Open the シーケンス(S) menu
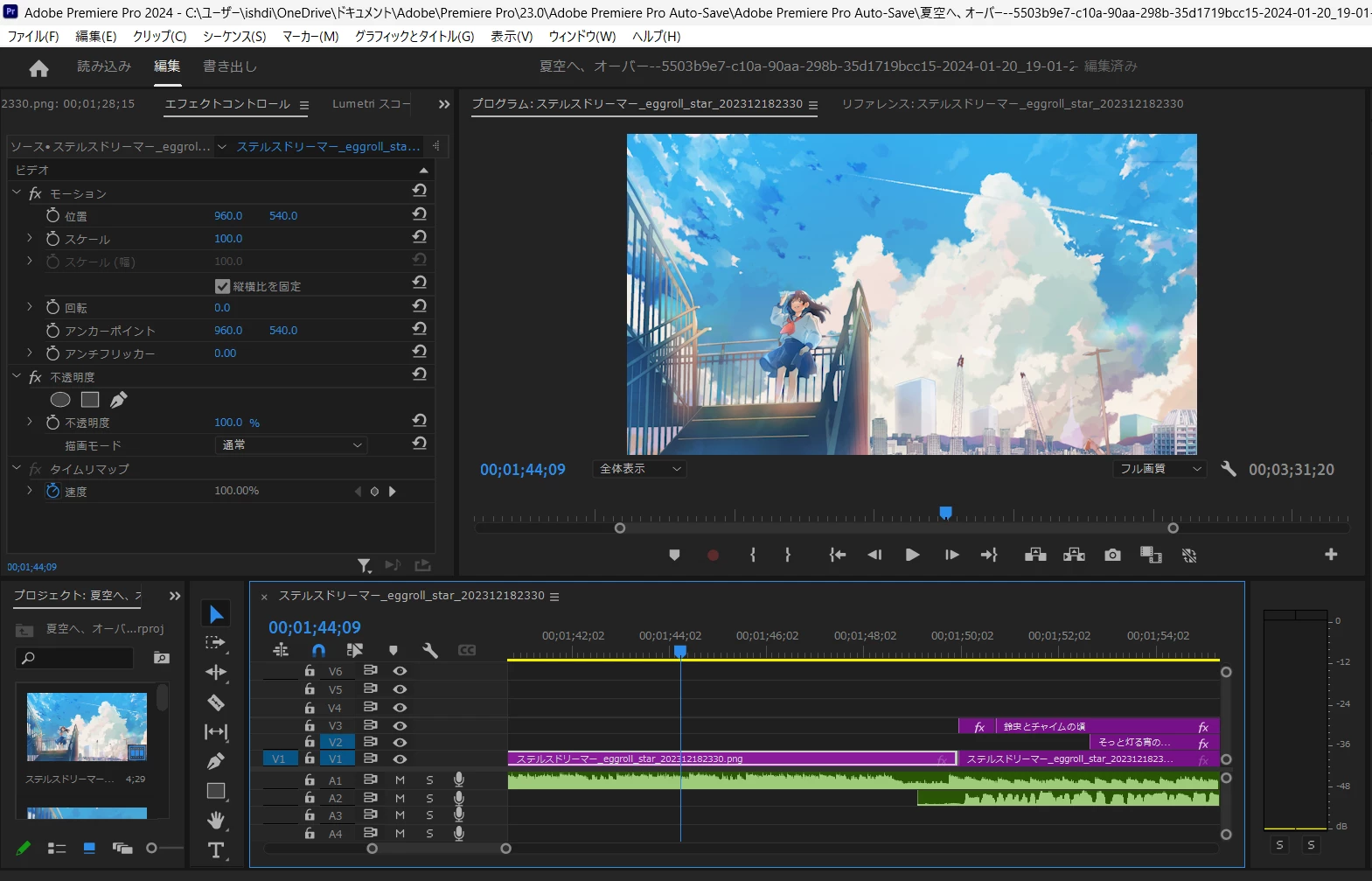 coord(234,36)
